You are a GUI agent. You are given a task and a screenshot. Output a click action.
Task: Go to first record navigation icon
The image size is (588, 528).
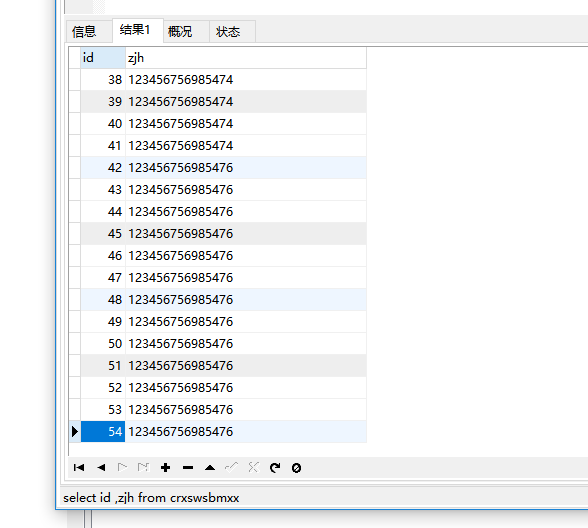(79, 468)
